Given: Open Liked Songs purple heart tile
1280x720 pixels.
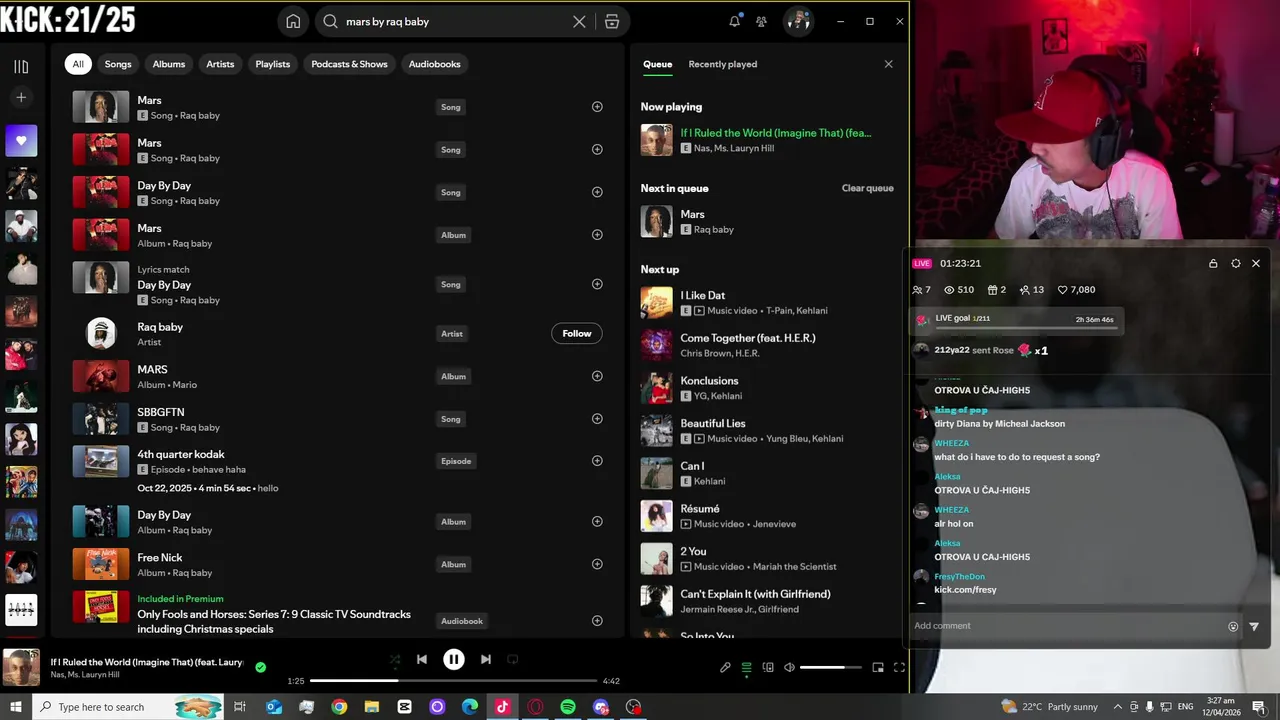Looking at the screenshot, I should coord(21,141).
